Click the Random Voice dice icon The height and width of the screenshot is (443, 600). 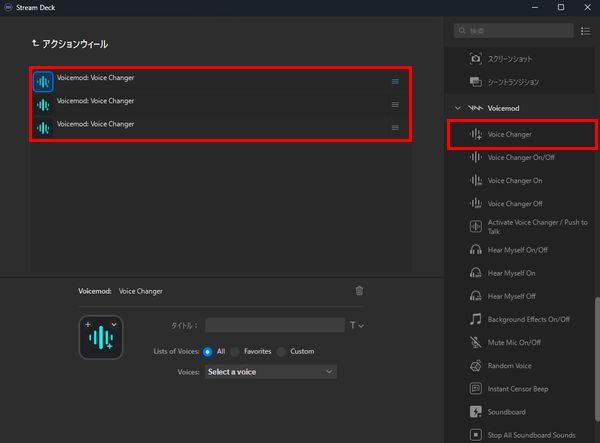pyautogui.click(x=475, y=365)
